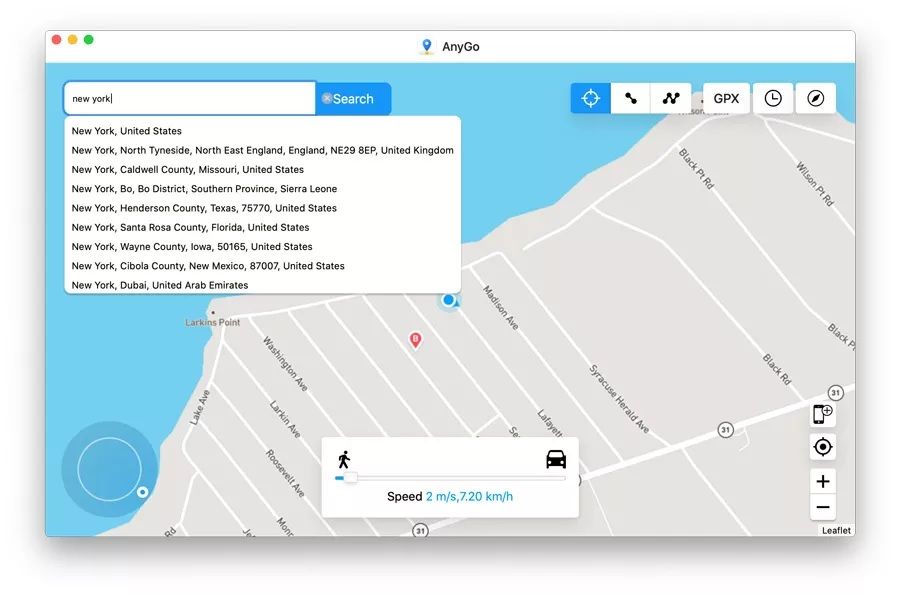Click the compass icon in toolbar
The height and width of the screenshot is (596, 900).
[816, 98]
